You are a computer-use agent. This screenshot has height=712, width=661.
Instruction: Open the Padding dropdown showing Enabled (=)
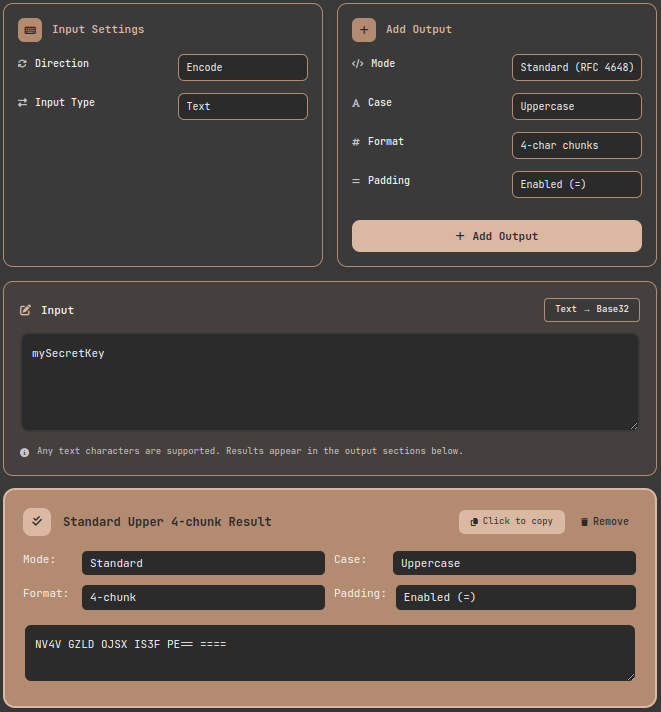point(577,185)
